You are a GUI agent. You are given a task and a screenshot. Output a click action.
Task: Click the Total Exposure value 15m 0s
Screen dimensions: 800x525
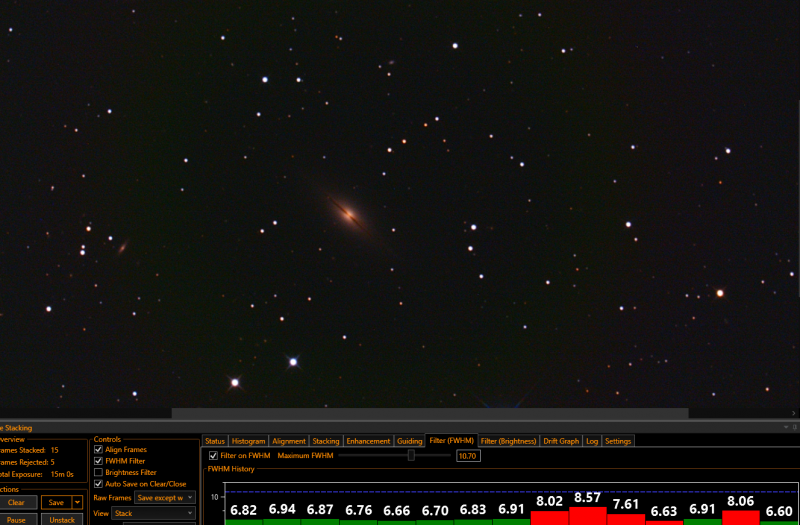62,474
